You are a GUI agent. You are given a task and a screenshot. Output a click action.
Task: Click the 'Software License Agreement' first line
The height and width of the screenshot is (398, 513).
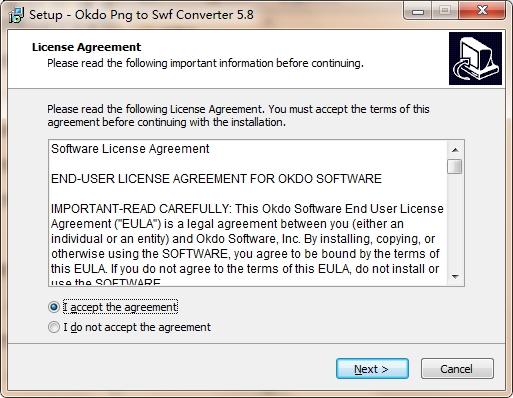[130, 149]
